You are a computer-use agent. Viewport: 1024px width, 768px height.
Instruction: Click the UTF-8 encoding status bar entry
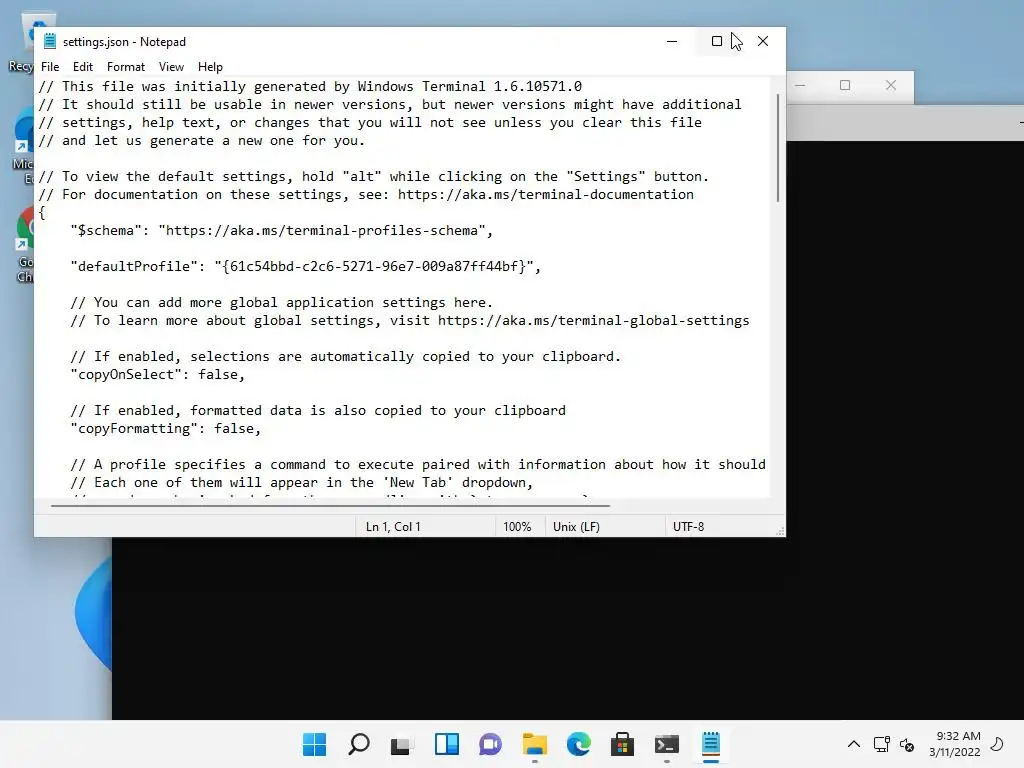pos(688,526)
